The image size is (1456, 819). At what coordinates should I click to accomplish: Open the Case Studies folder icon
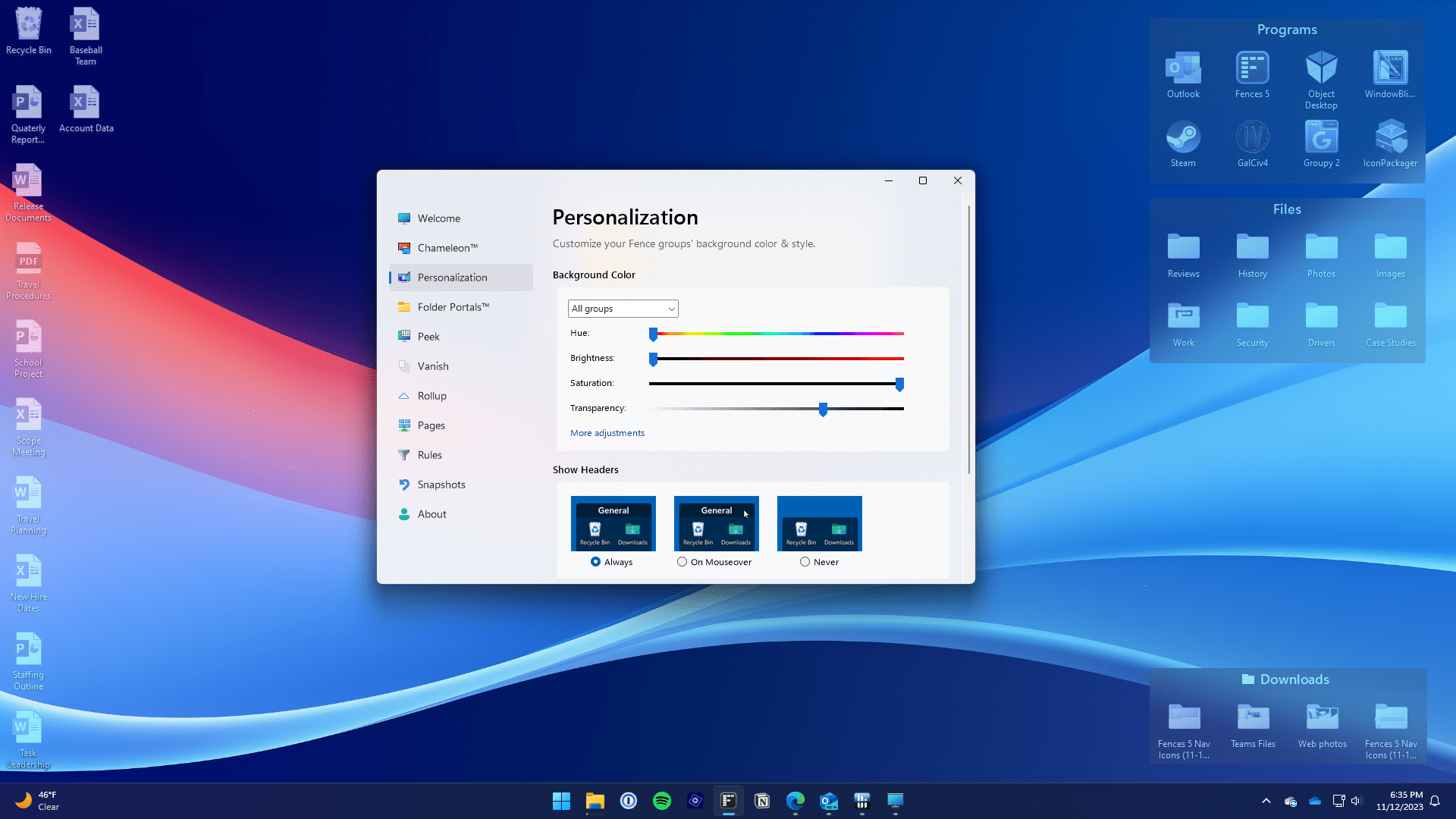click(1390, 323)
